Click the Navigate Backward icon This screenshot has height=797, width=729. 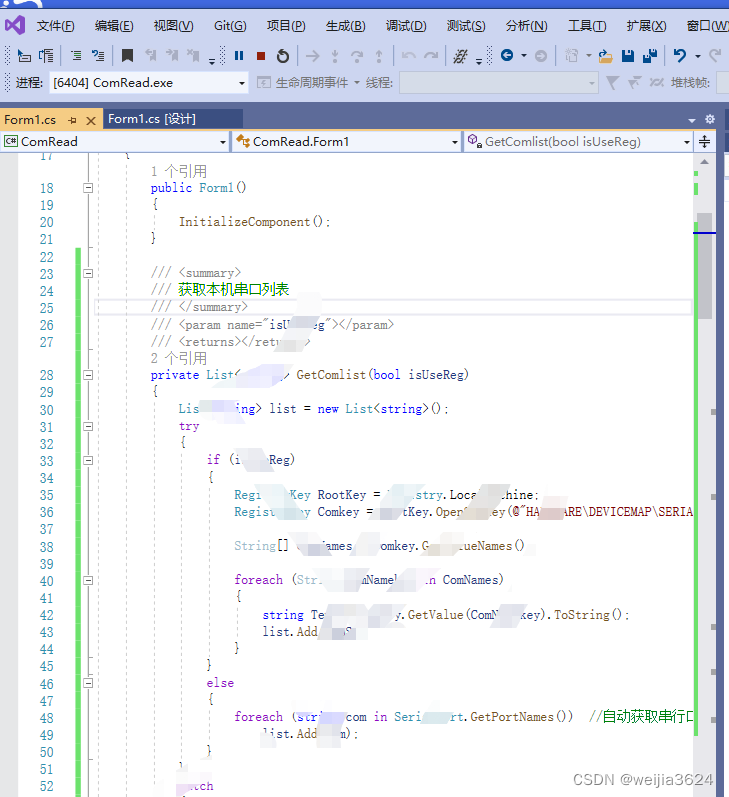click(x=507, y=55)
